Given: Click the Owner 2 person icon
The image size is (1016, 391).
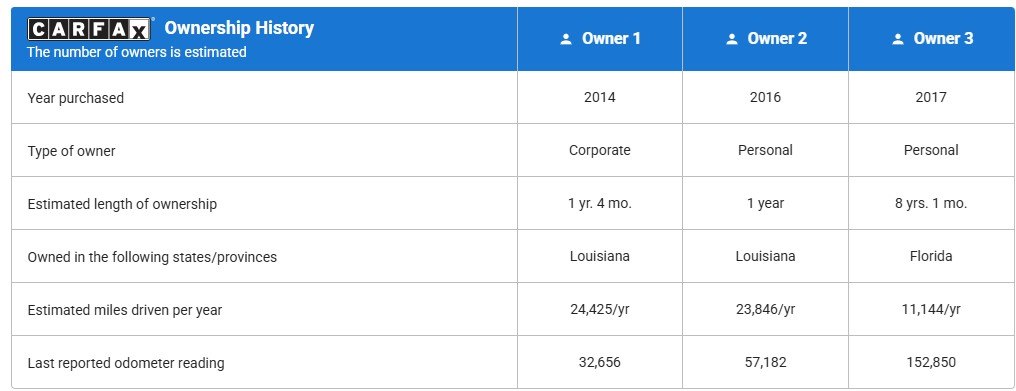Looking at the screenshot, I should 732,40.
